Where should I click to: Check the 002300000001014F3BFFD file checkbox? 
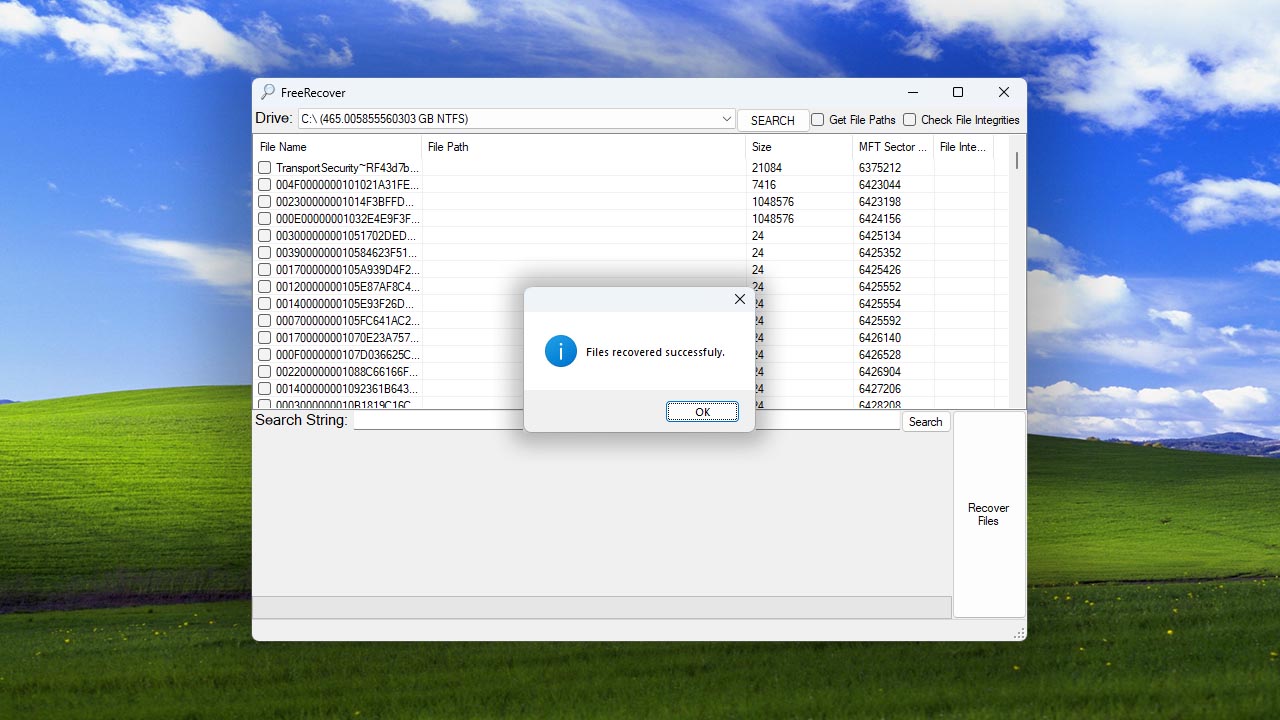(265, 202)
